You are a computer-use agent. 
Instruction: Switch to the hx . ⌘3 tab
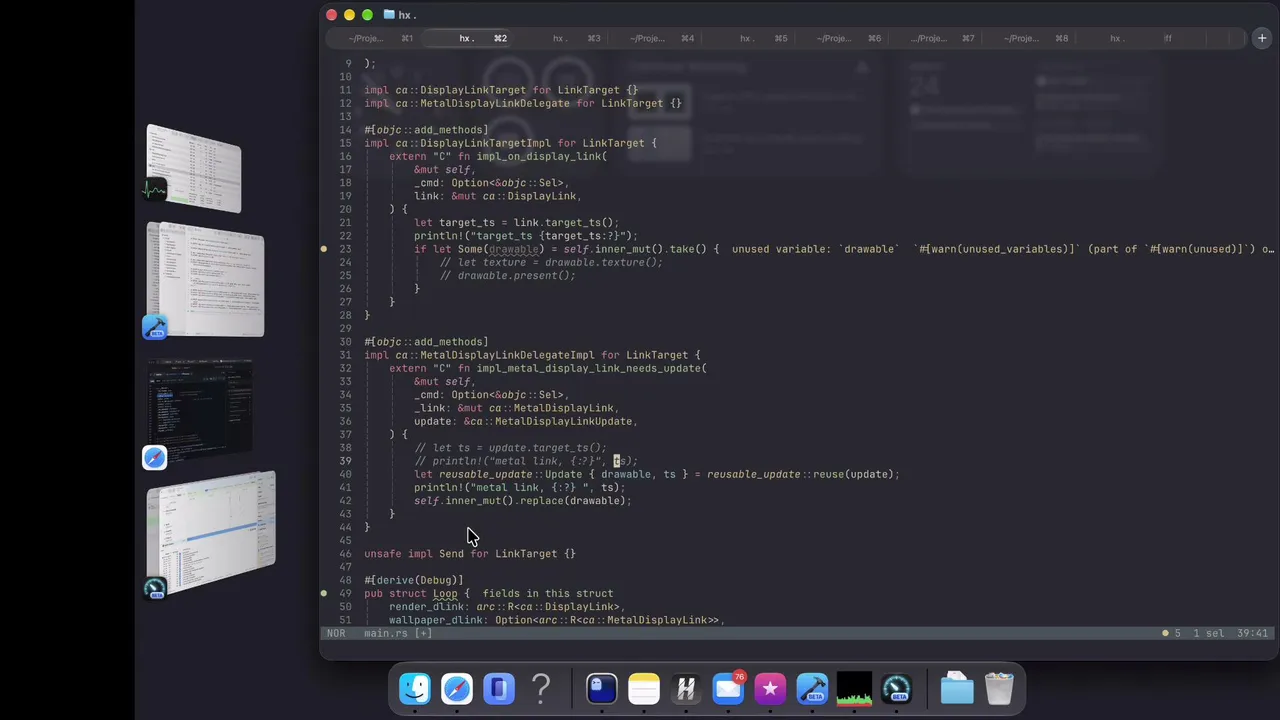pyautogui.click(x=576, y=38)
